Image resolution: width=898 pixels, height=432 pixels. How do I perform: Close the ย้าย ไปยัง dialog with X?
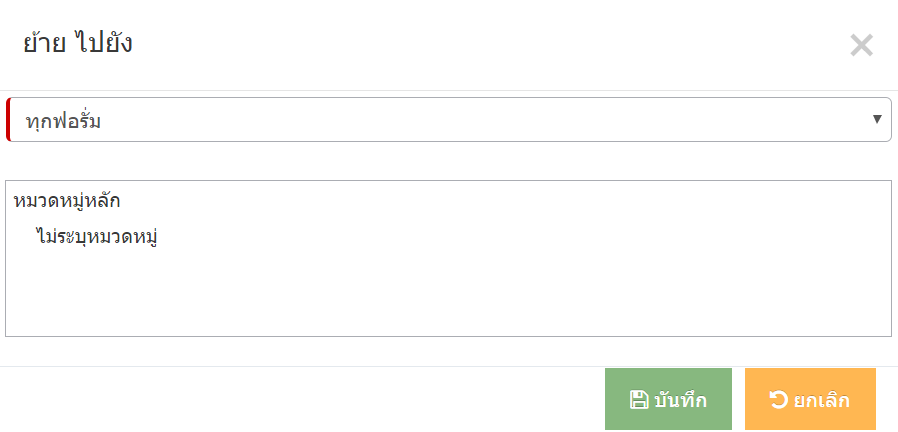[x=861, y=45]
